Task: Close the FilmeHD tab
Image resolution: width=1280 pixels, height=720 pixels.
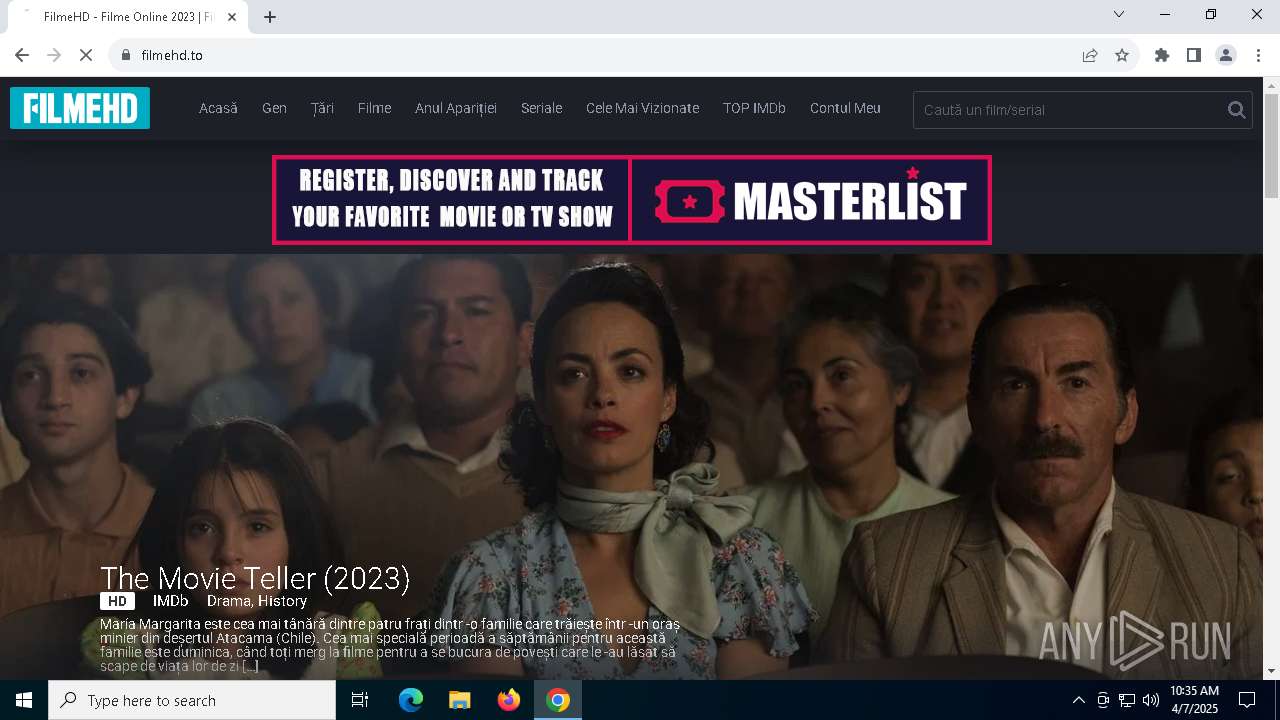Action: coord(232,17)
